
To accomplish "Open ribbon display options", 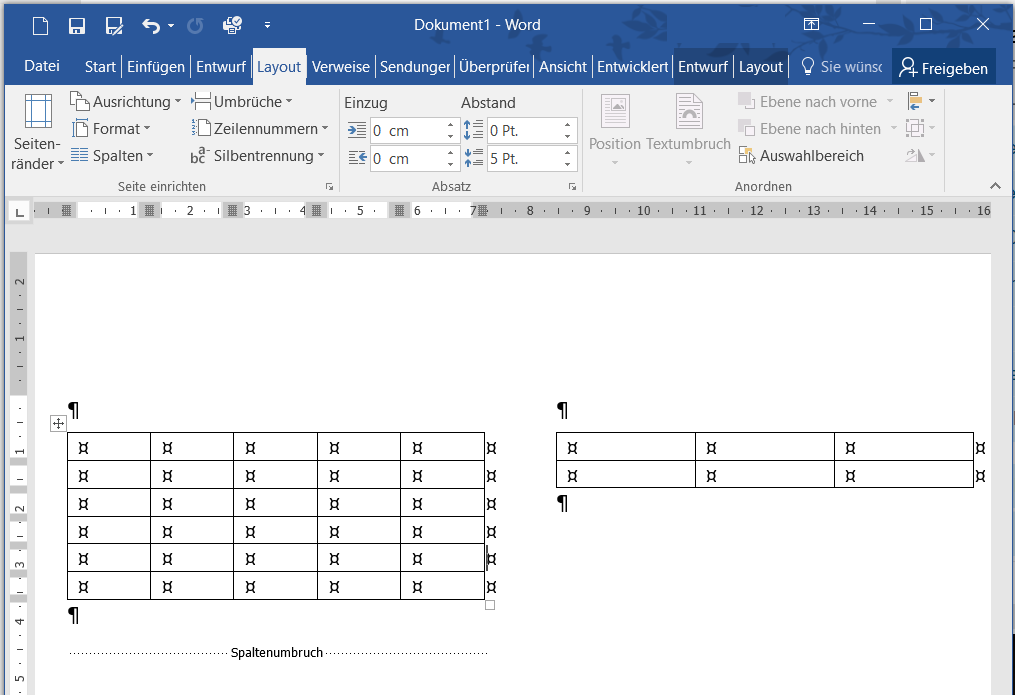I will click(811, 25).
